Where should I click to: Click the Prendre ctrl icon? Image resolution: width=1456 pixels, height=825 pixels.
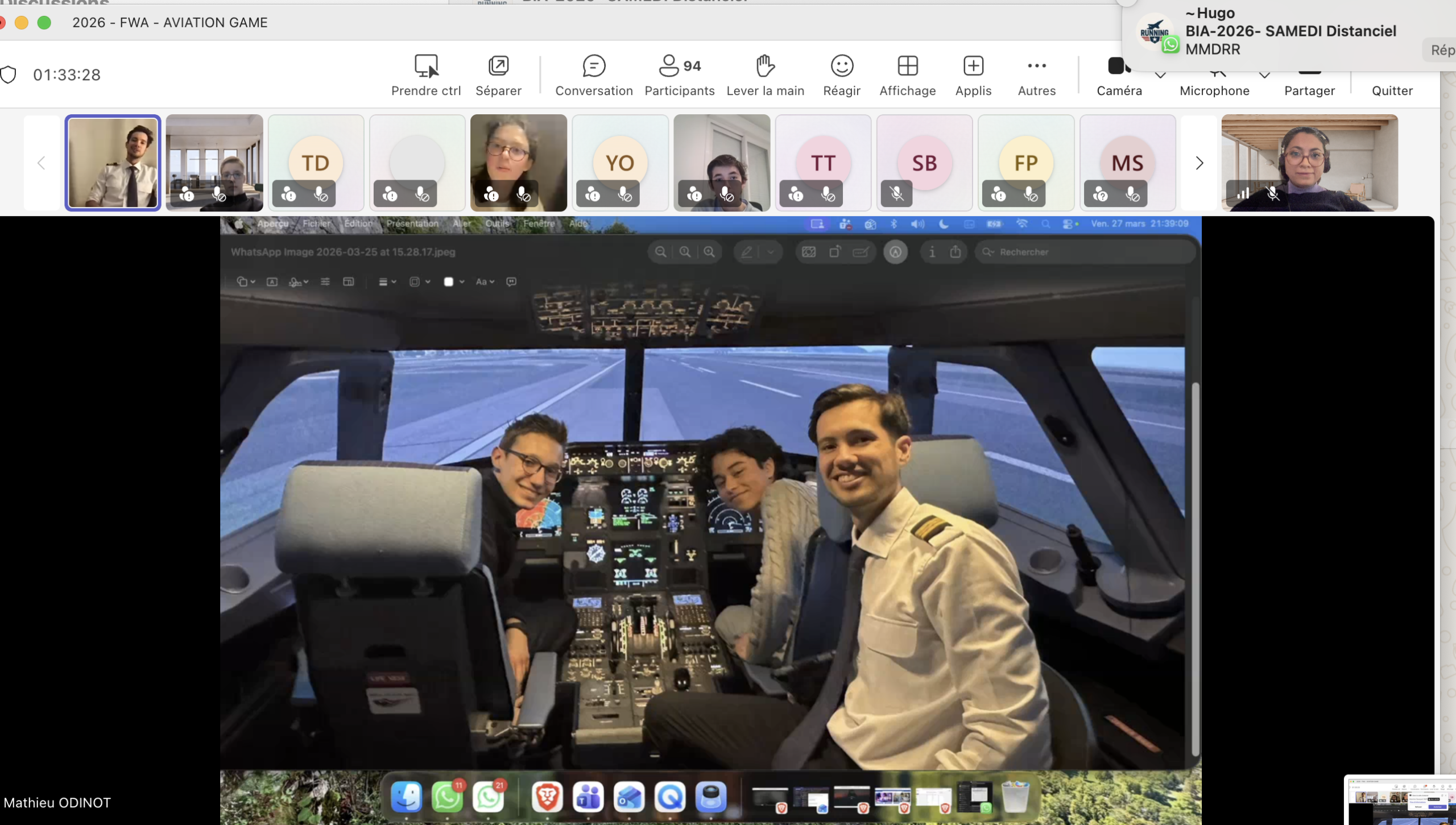[425, 67]
